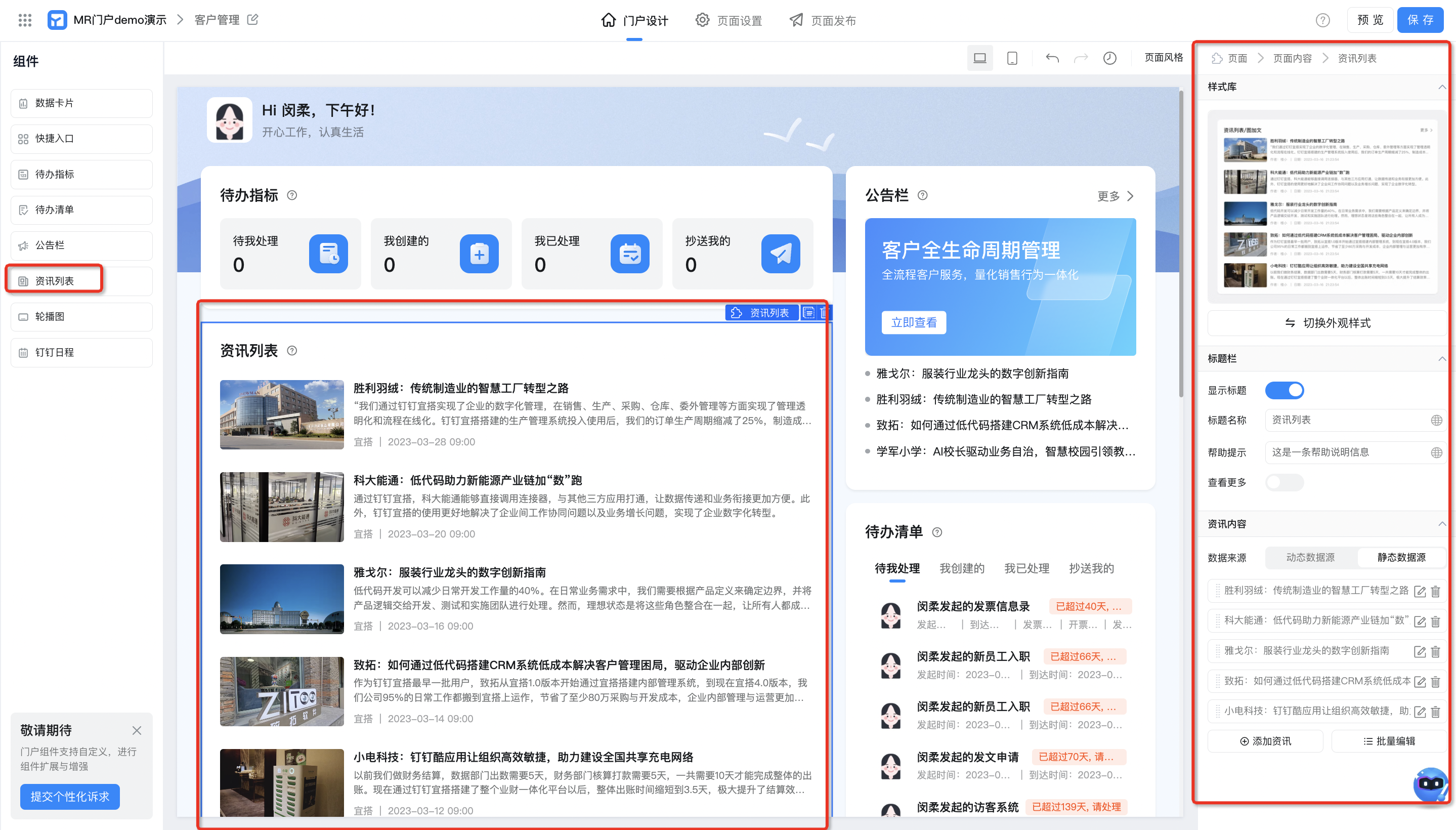Image resolution: width=1456 pixels, height=830 pixels.
Task: Open the 页面设置 tab
Action: [729, 21]
